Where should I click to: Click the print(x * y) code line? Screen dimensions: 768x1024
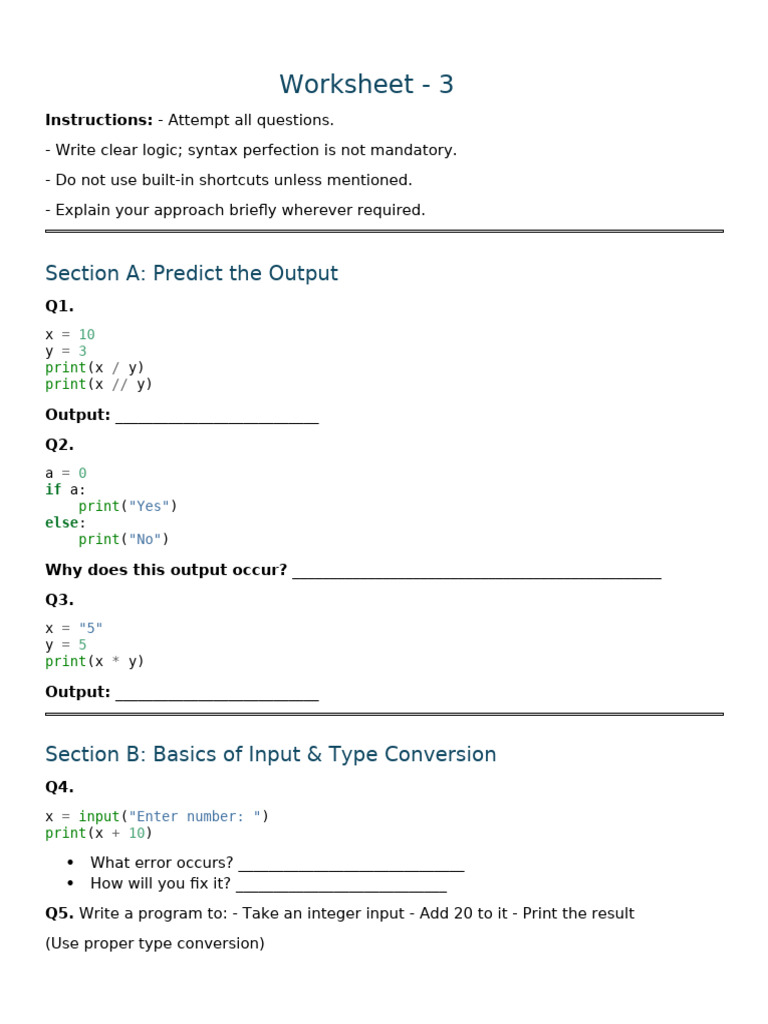coord(95,662)
